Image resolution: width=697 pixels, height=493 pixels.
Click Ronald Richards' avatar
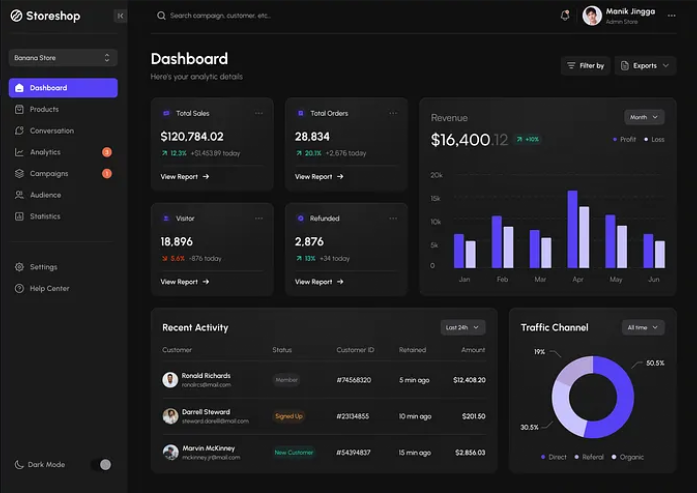tap(170, 380)
